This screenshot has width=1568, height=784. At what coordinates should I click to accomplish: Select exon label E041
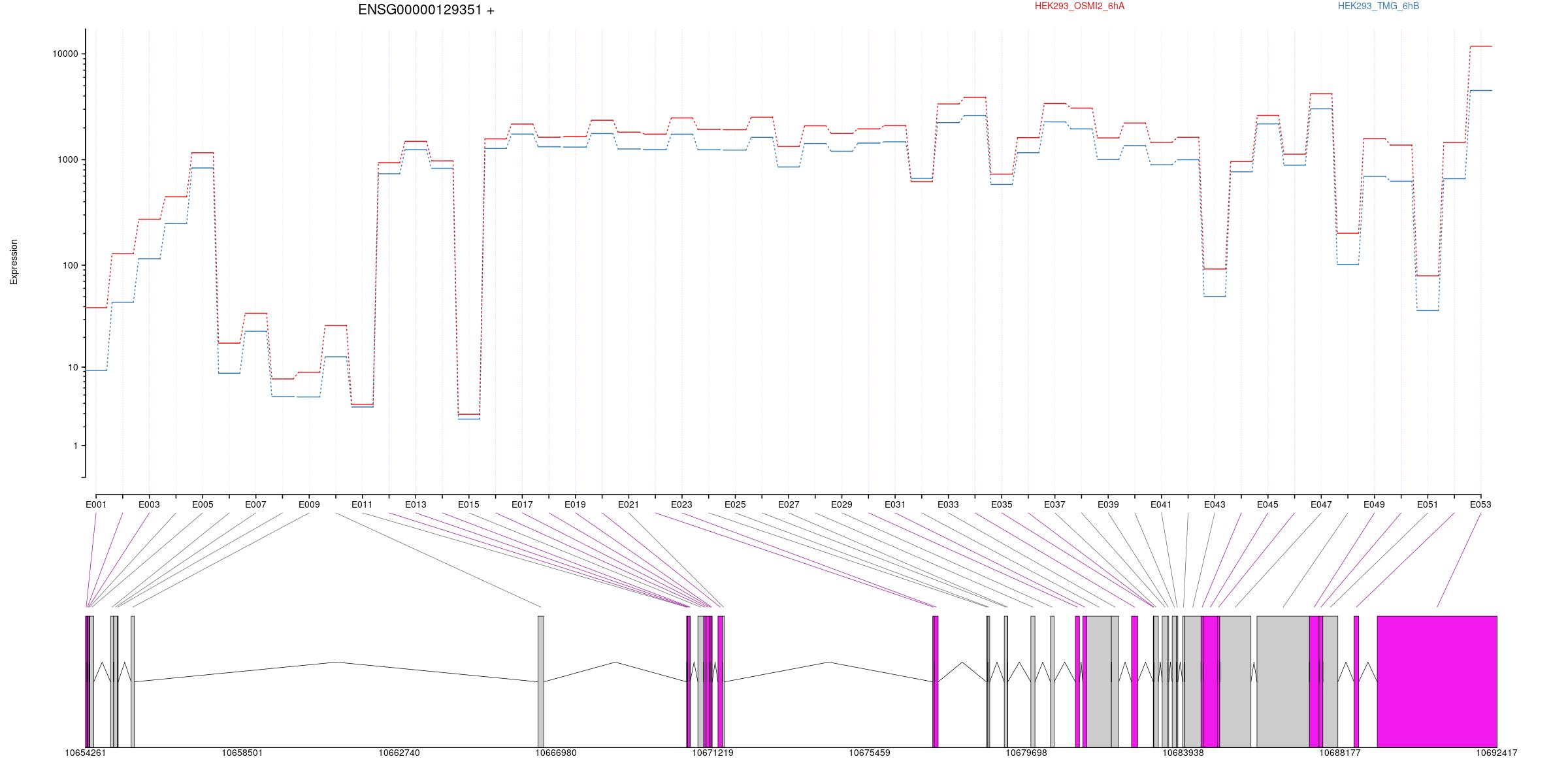tap(1161, 504)
